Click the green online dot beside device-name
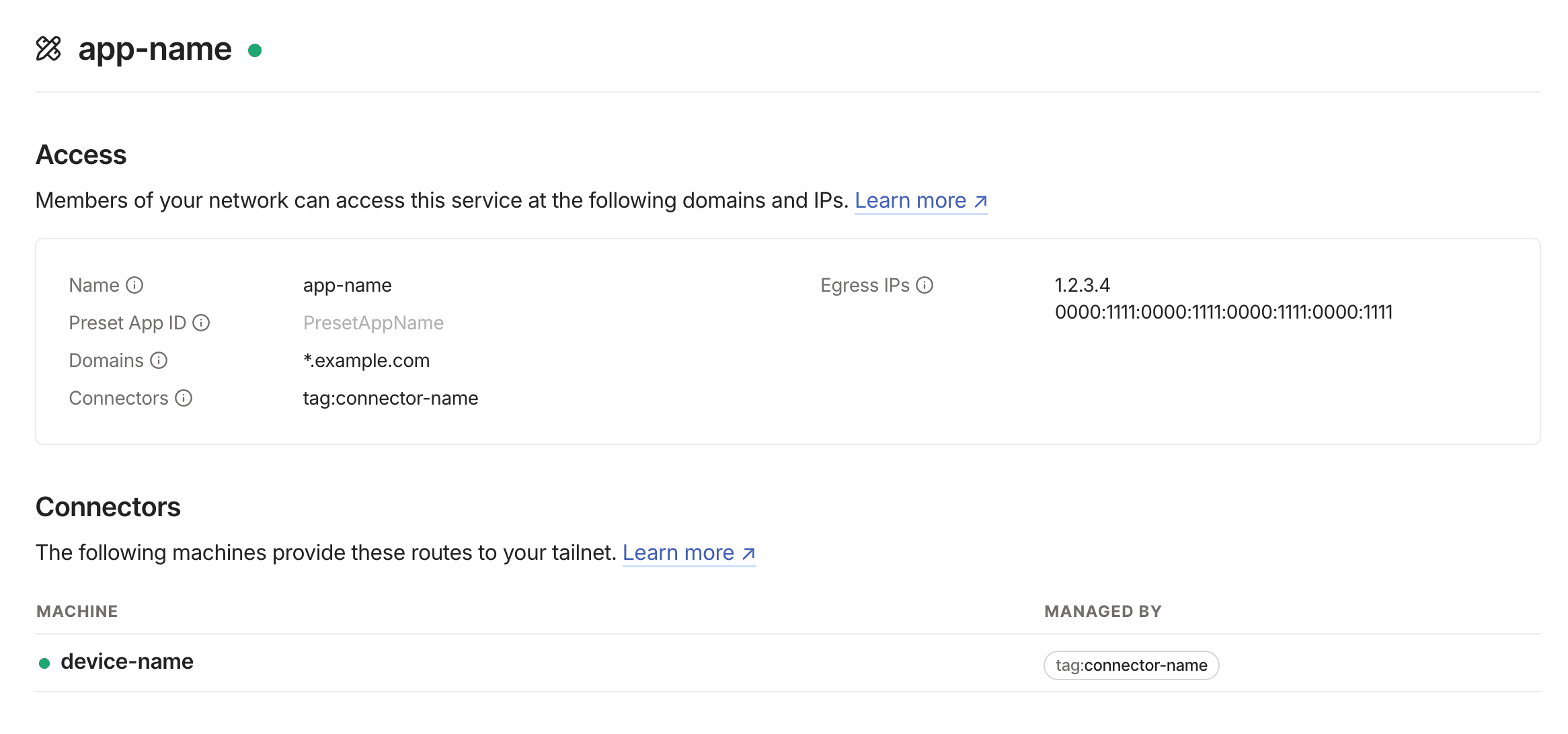This screenshot has width=1568, height=734. click(44, 663)
